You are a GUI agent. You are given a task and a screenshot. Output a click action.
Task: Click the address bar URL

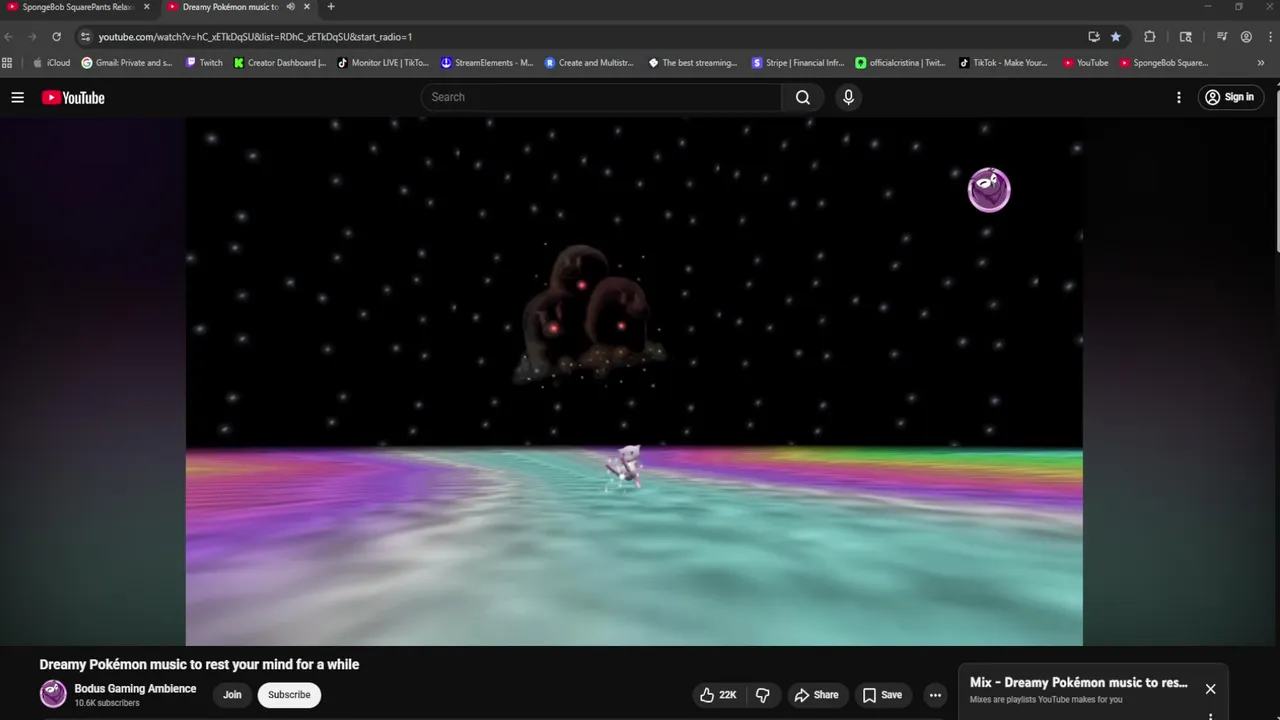255,37
